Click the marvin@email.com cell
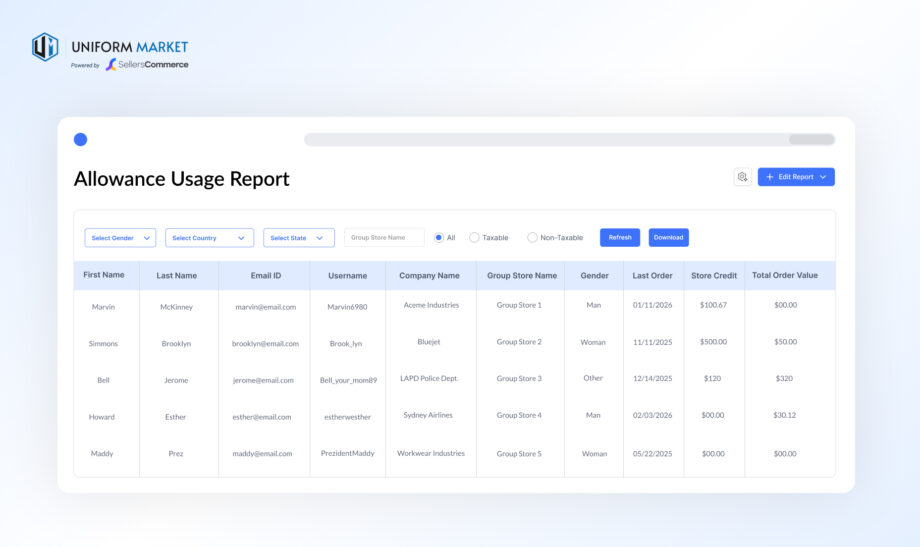 [265, 307]
